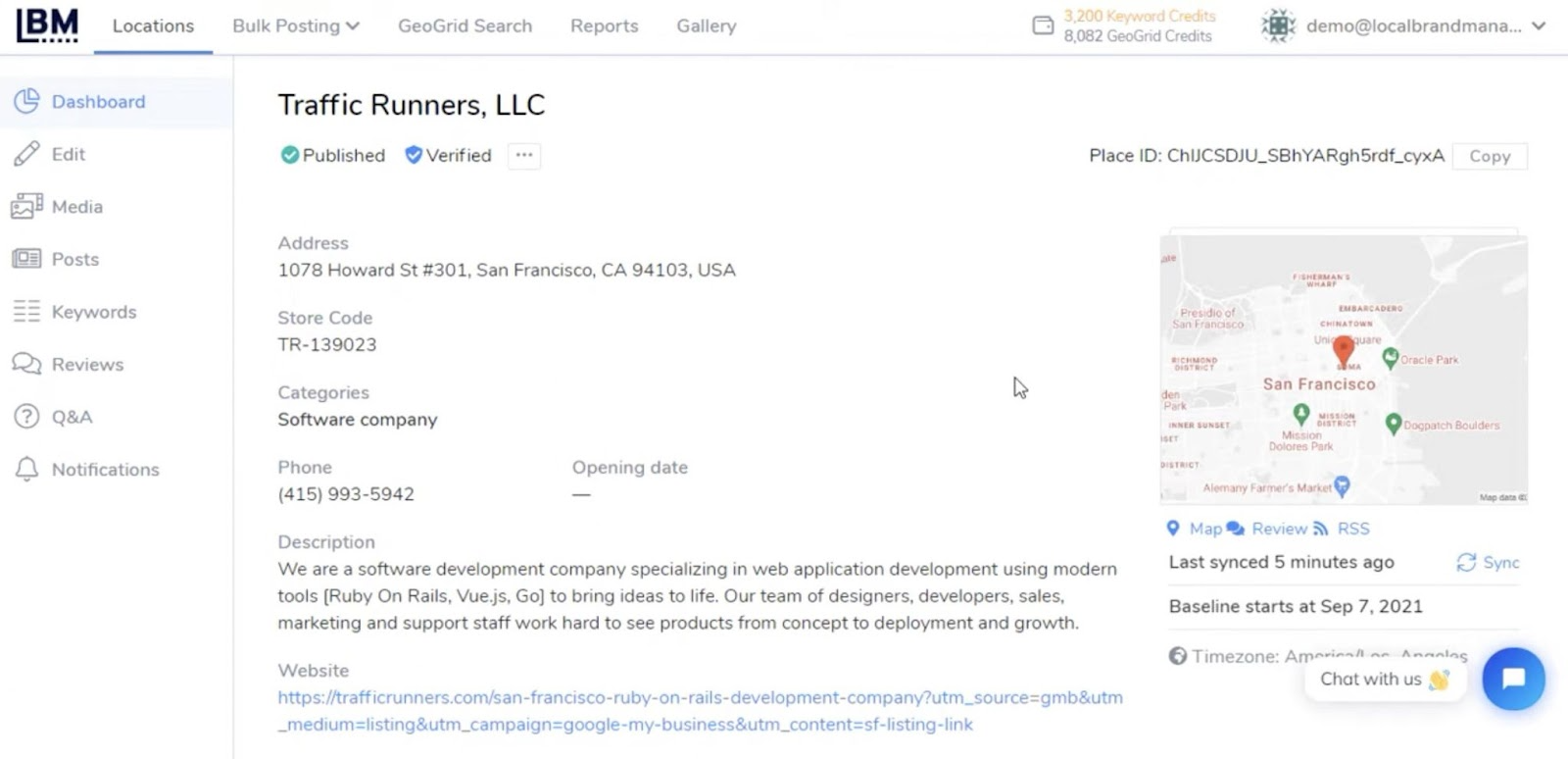Viewport: 1568px width, 759px height.
Task: Open the Media section icon
Action: point(26,206)
